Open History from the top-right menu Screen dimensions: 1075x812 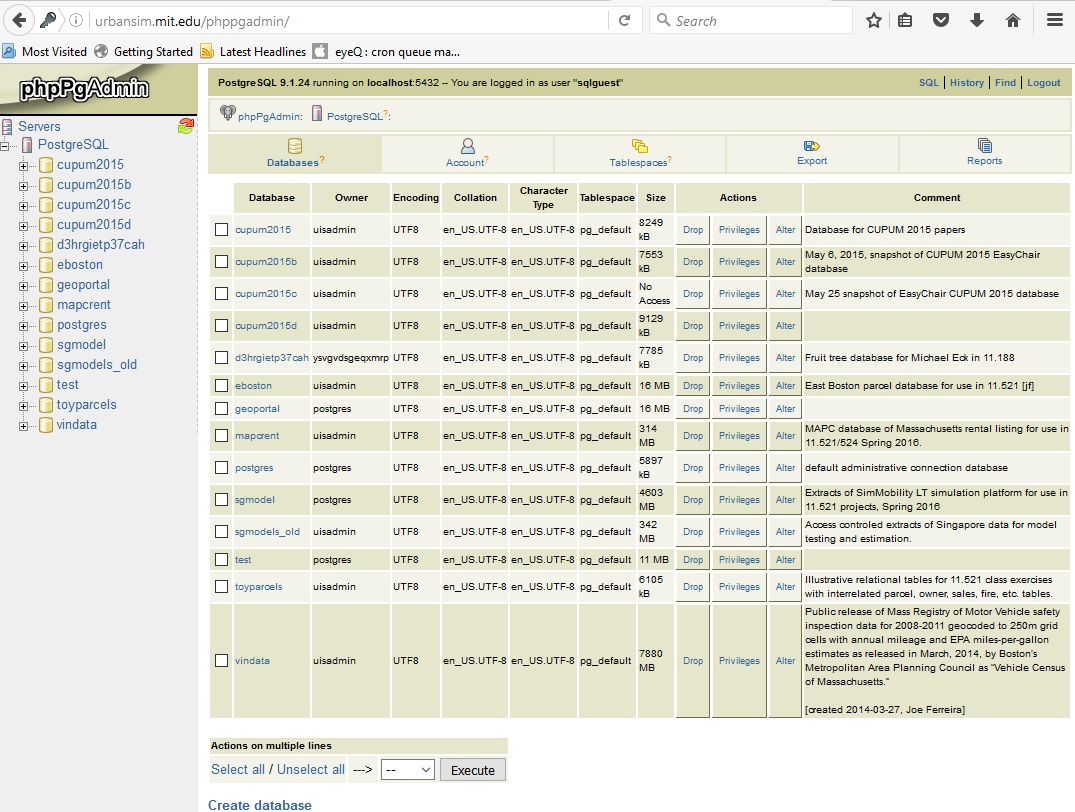point(966,83)
